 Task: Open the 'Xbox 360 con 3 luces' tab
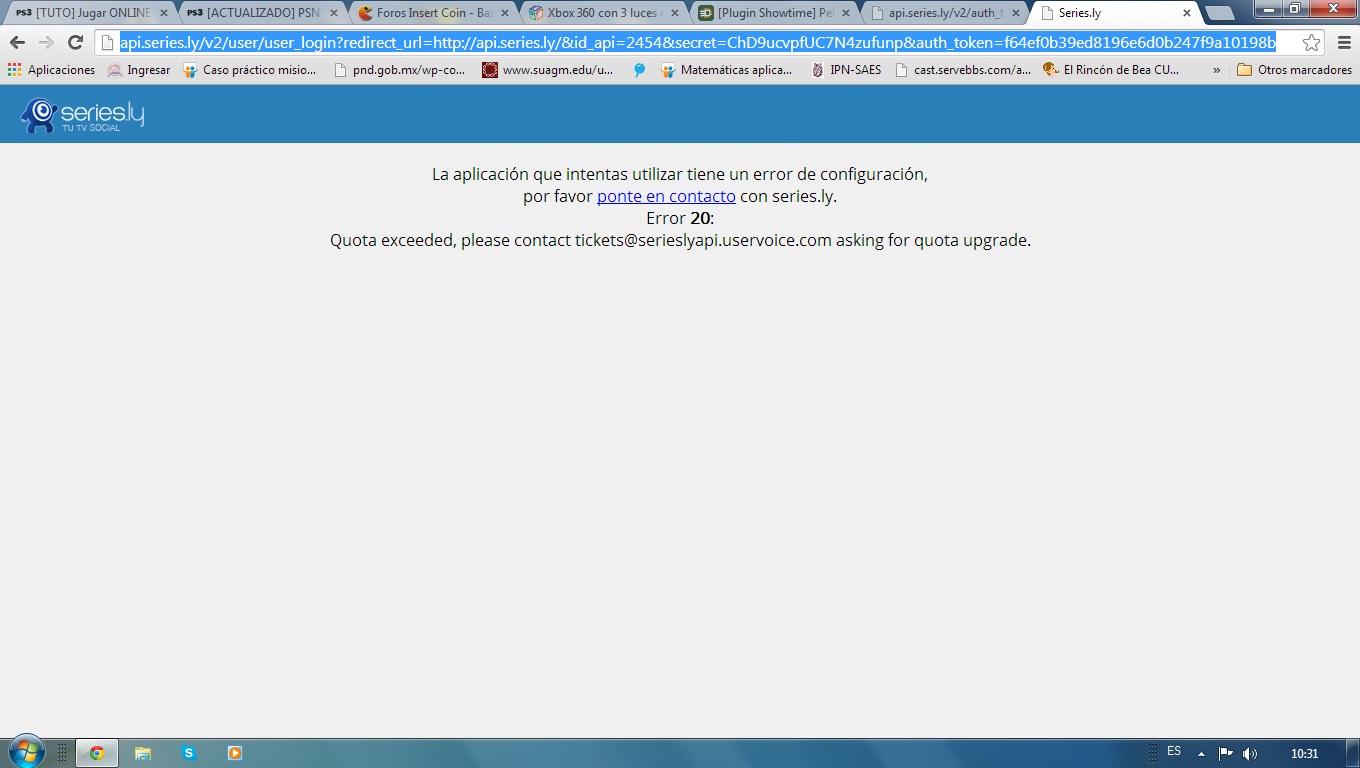(x=600, y=14)
